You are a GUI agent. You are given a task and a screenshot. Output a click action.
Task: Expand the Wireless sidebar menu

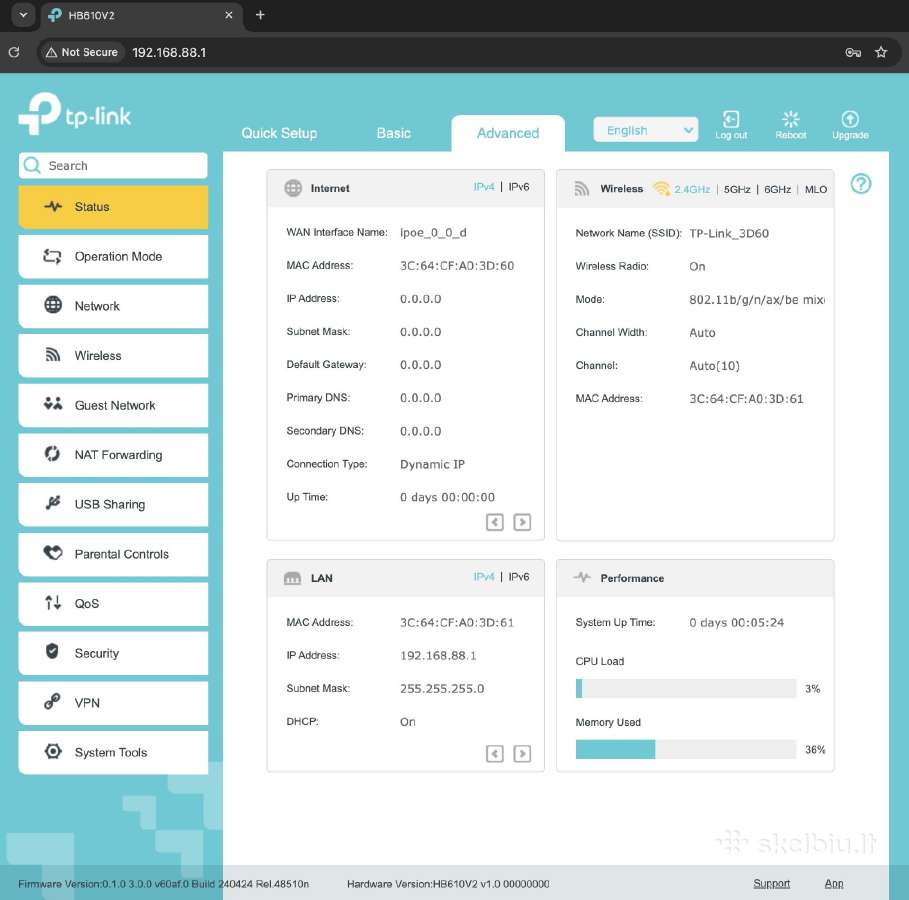tap(113, 355)
